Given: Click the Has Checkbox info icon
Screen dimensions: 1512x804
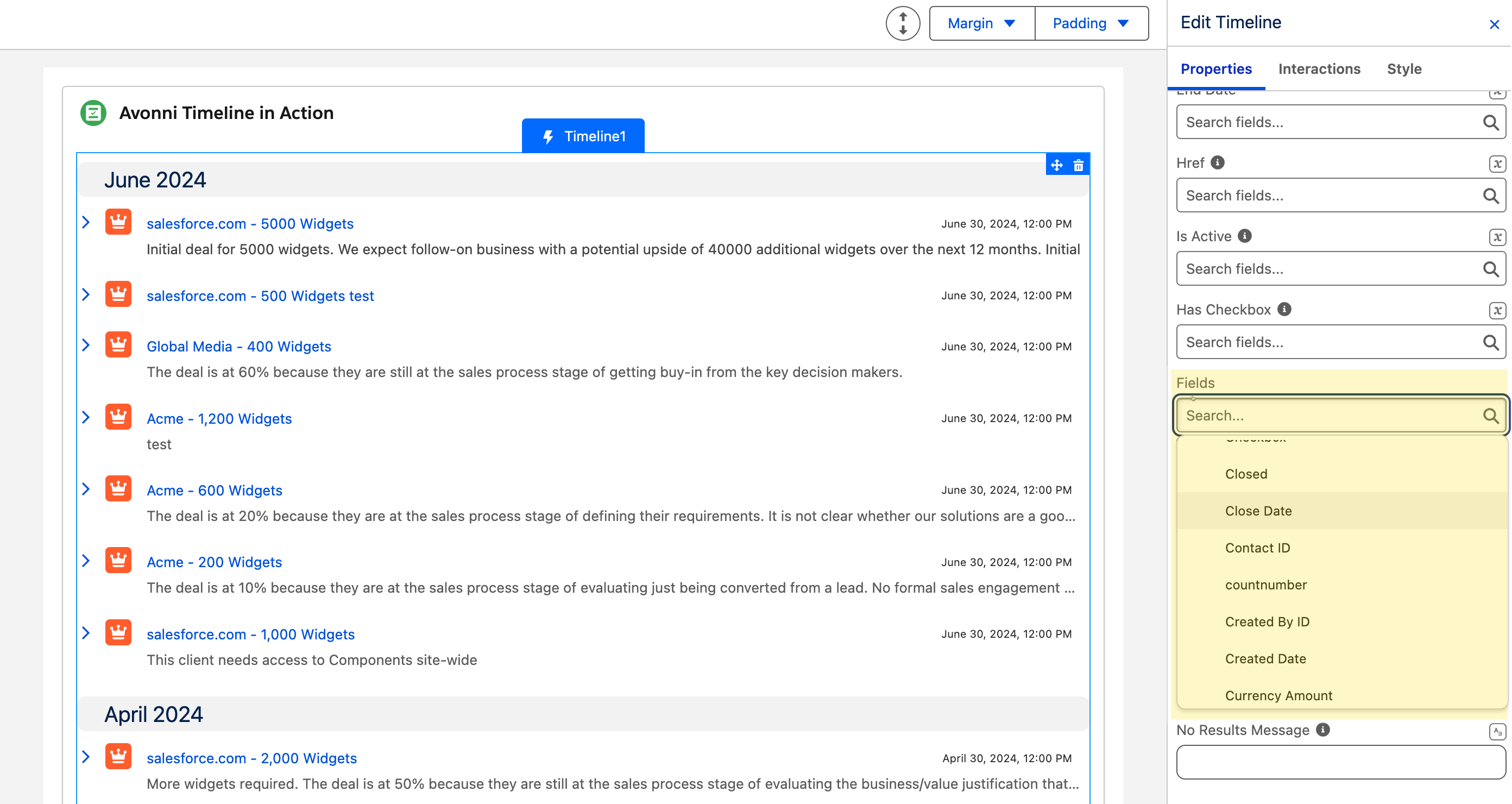Looking at the screenshot, I should point(1284,309).
